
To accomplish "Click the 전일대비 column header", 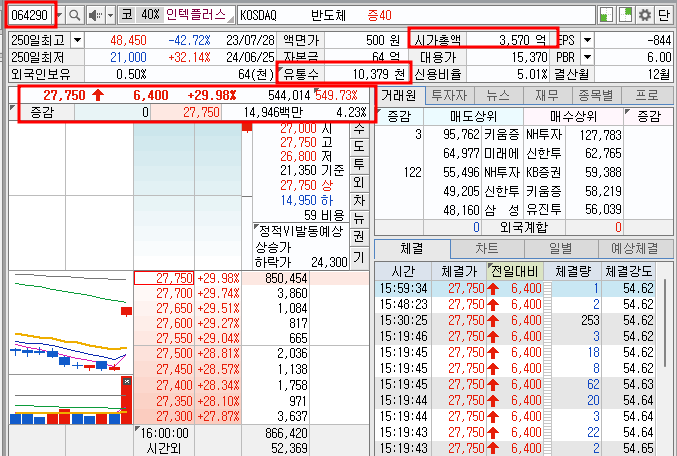I will coord(515,272).
